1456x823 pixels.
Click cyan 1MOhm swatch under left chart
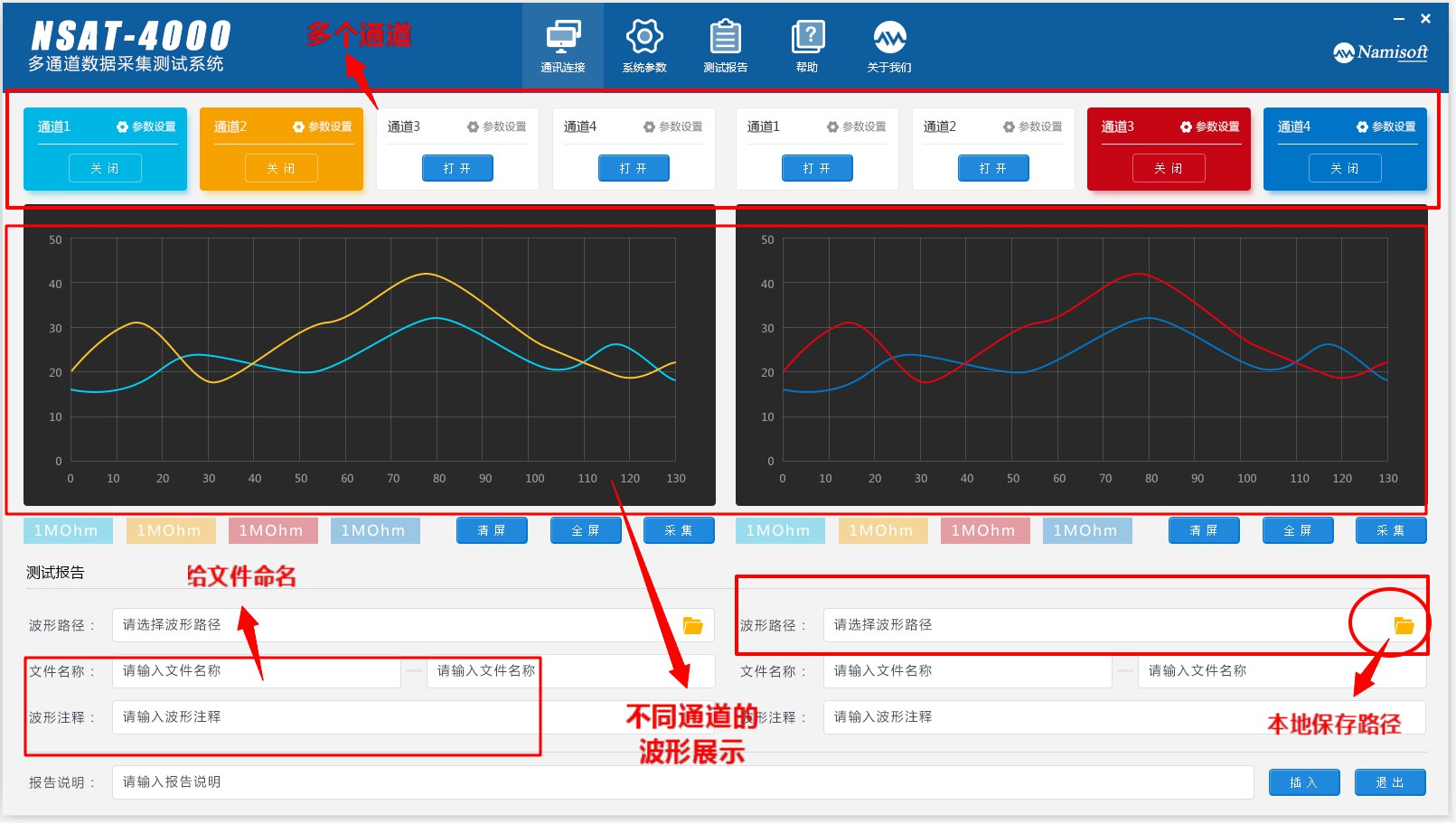click(68, 530)
